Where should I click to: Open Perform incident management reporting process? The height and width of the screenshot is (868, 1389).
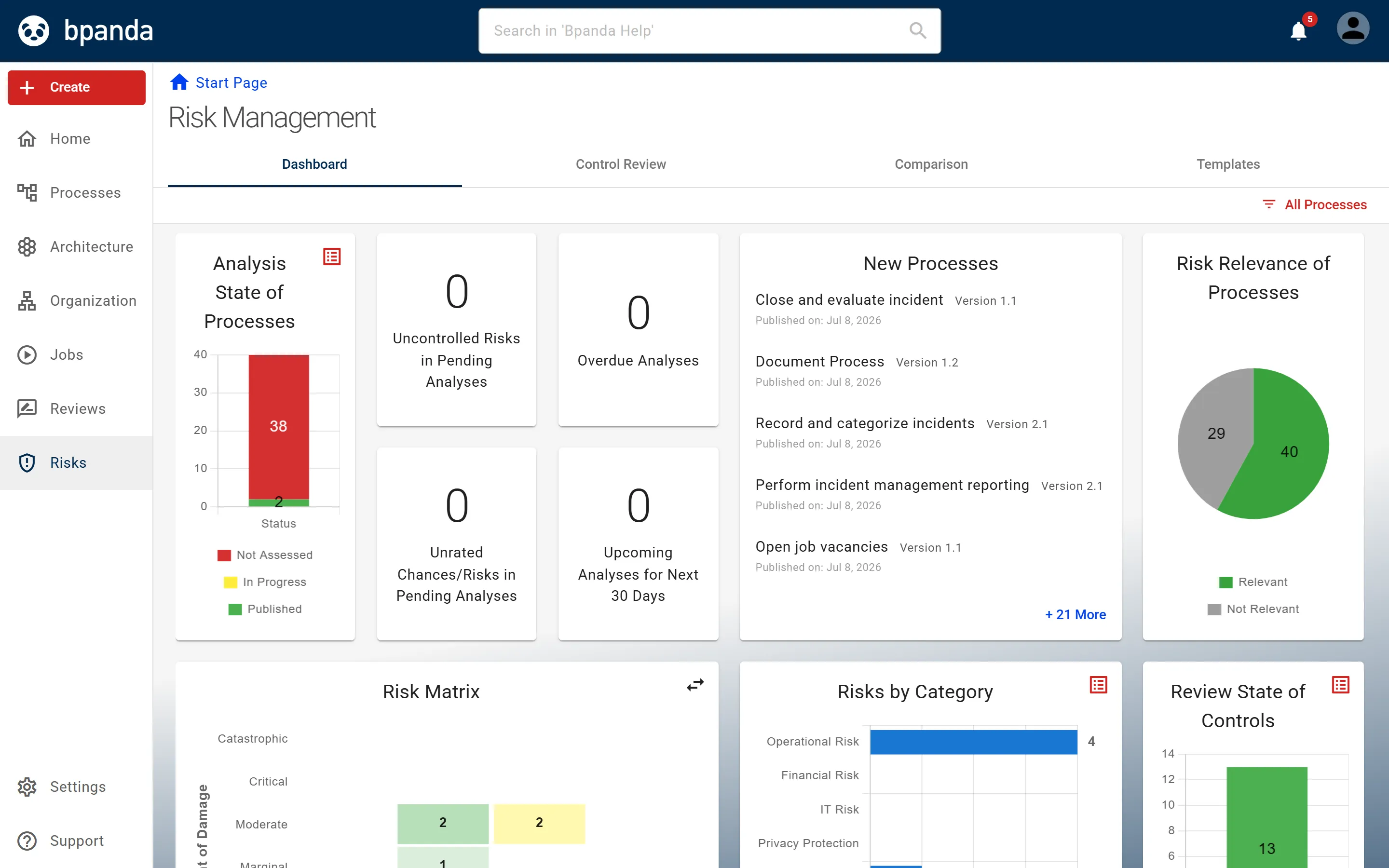892,485
